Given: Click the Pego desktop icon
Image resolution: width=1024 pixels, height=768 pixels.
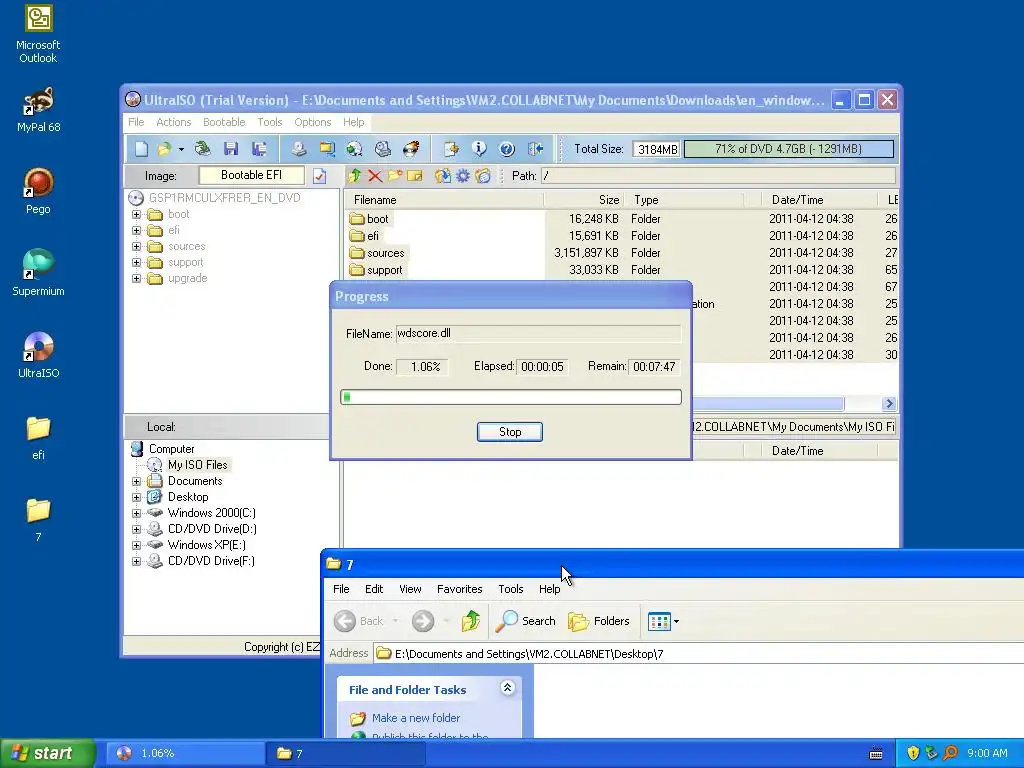Looking at the screenshot, I should click(38, 191).
